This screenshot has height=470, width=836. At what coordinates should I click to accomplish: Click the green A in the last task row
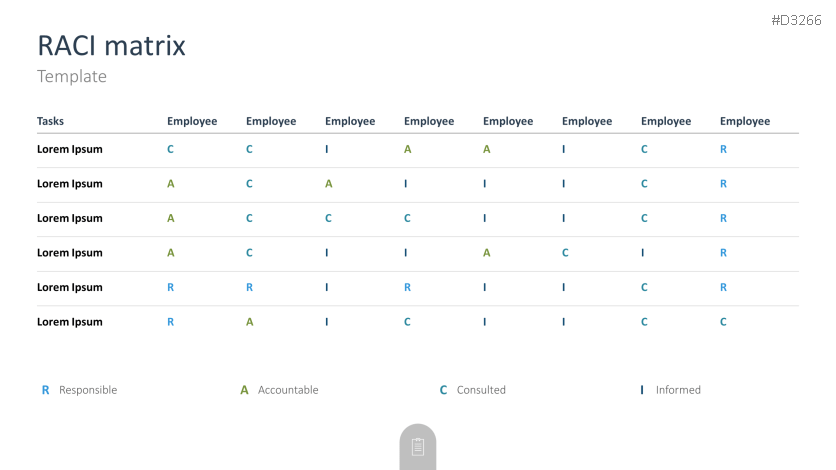point(249,322)
